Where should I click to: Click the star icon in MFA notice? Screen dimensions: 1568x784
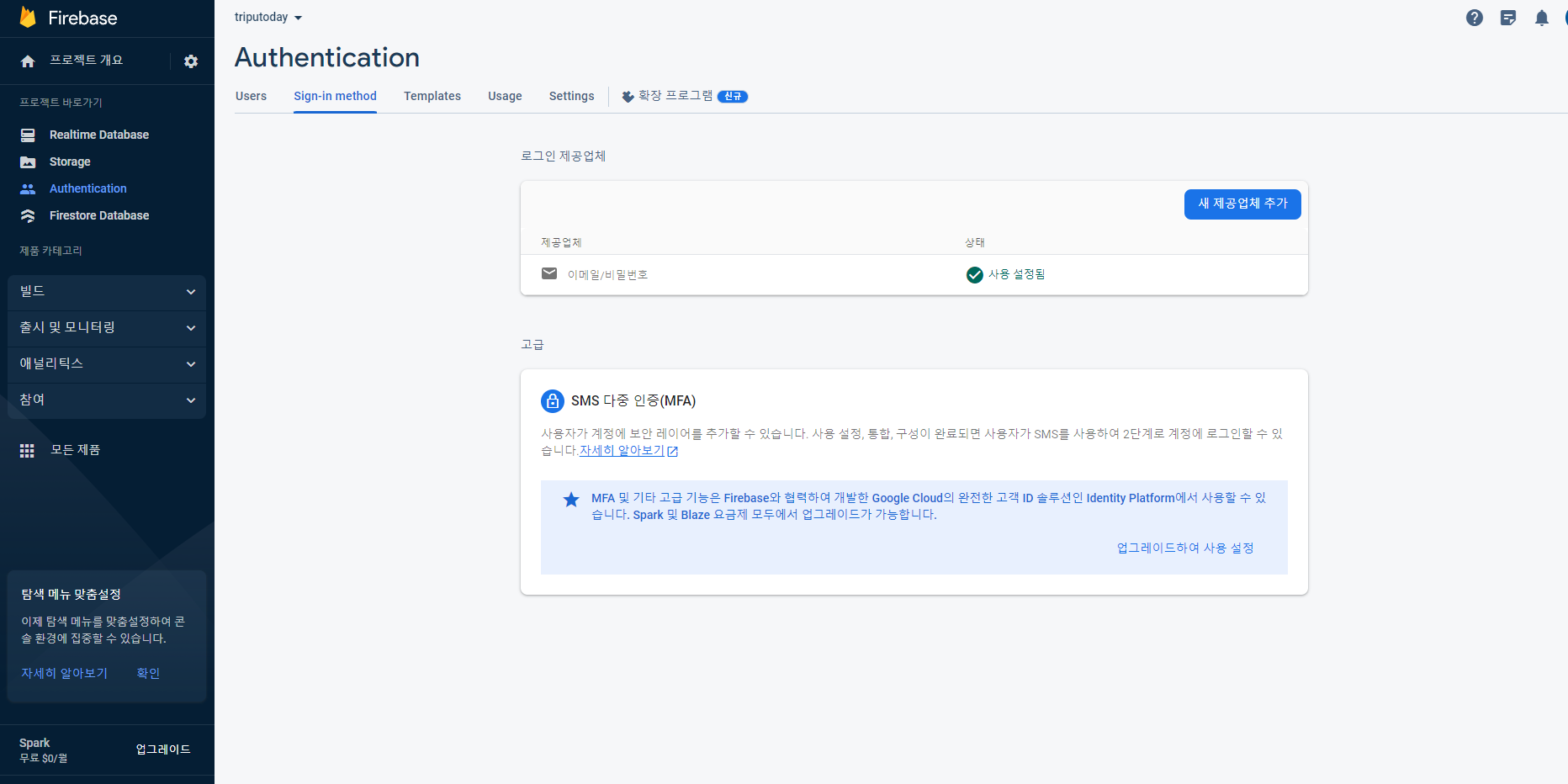coord(571,500)
